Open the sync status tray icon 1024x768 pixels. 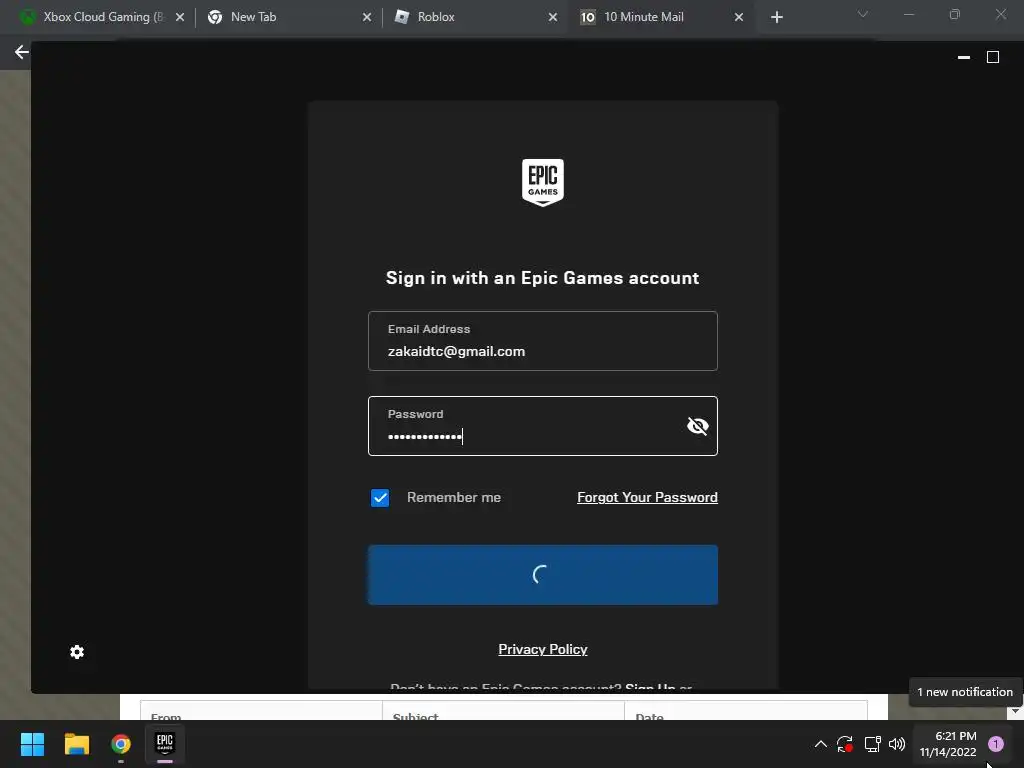click(x=845, y=744)
